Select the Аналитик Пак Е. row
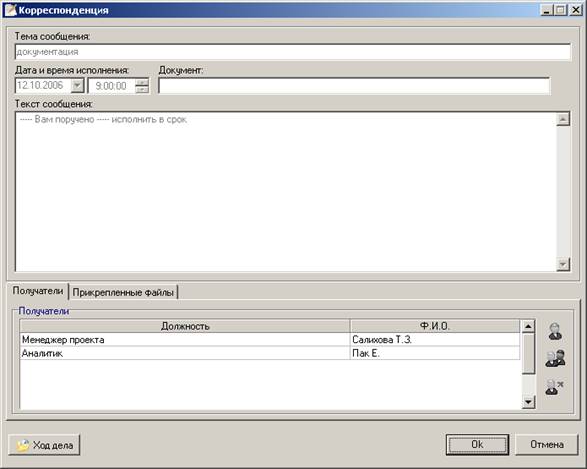The height and width of the screenshot is (469, 587). pyautogui.click(x=270, y=353)
